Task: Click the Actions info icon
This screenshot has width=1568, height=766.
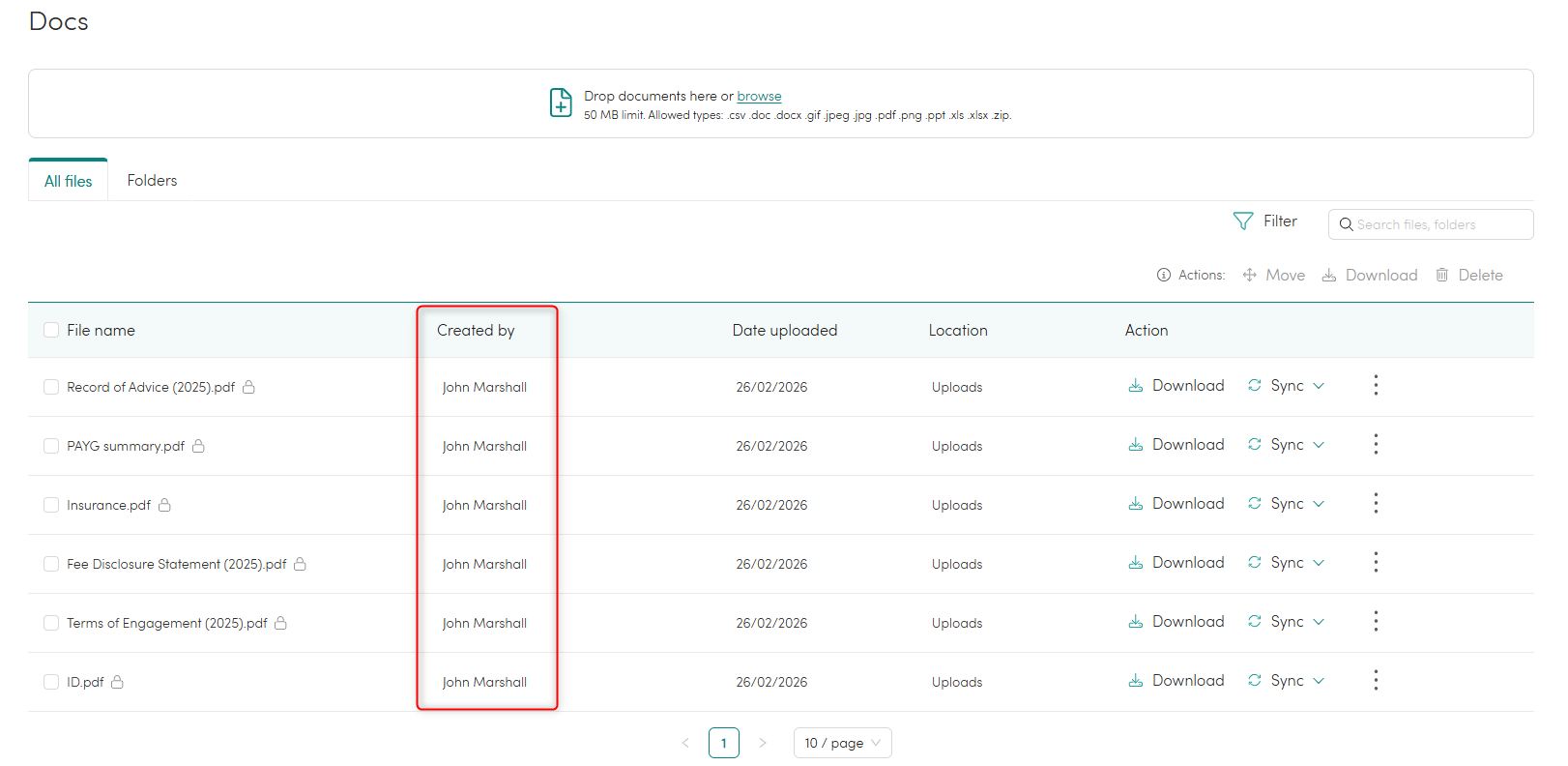Action: [1164, 276]
